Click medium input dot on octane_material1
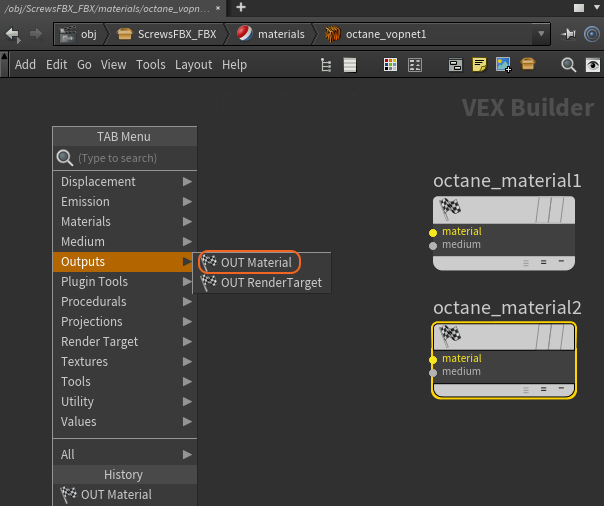604x506 pixels. click(433, 246)
